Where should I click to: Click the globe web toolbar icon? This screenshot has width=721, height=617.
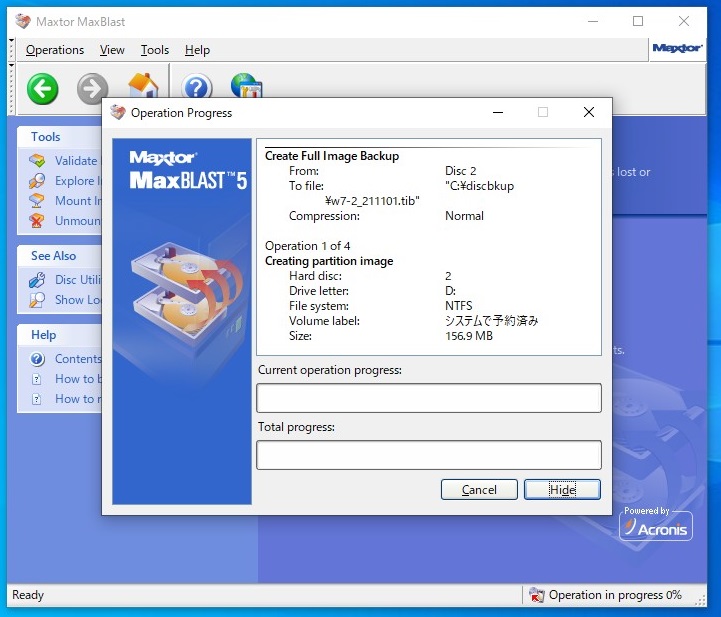[x=246, y=86]
